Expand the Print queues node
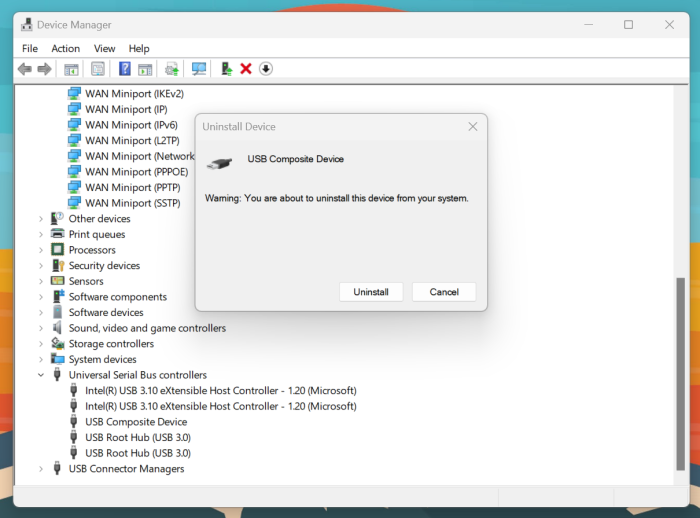The width and height of the screenshot is (700, 518). (41, 234)
